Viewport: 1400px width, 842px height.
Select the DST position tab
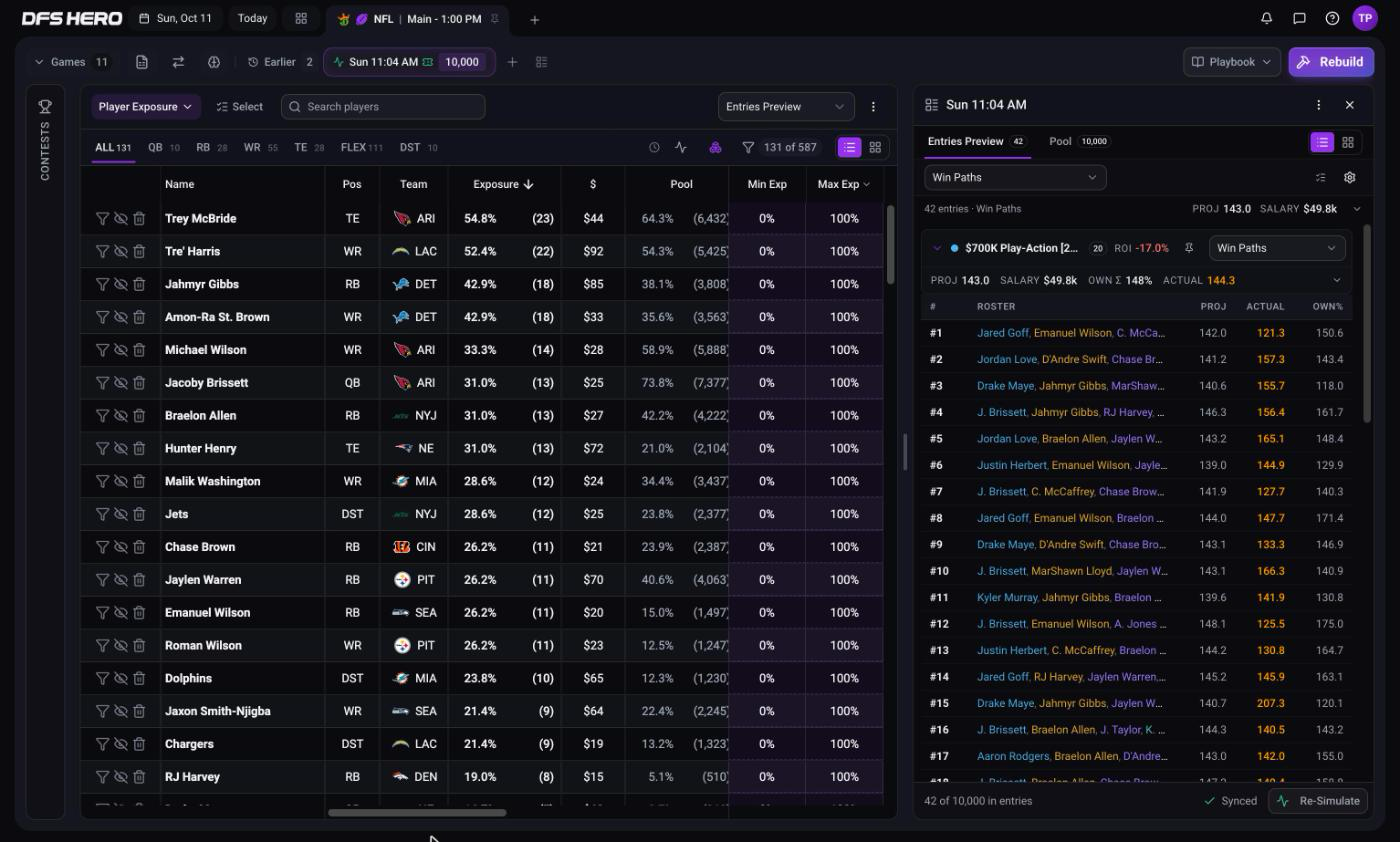[418, 147]
